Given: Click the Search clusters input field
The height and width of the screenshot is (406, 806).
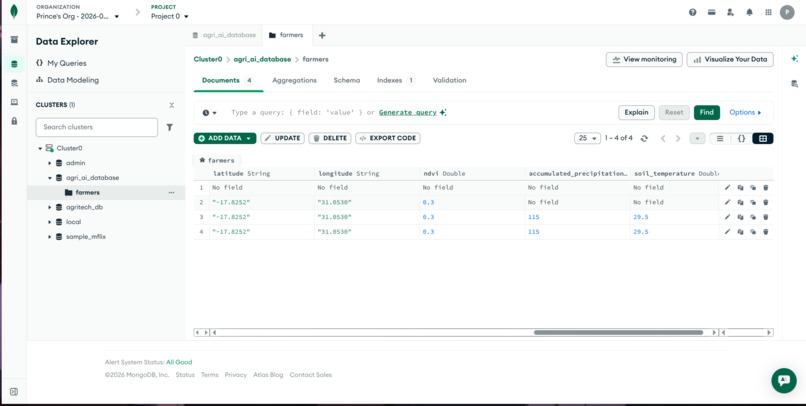Looking at the screenshot, I should tap(97, 127).
